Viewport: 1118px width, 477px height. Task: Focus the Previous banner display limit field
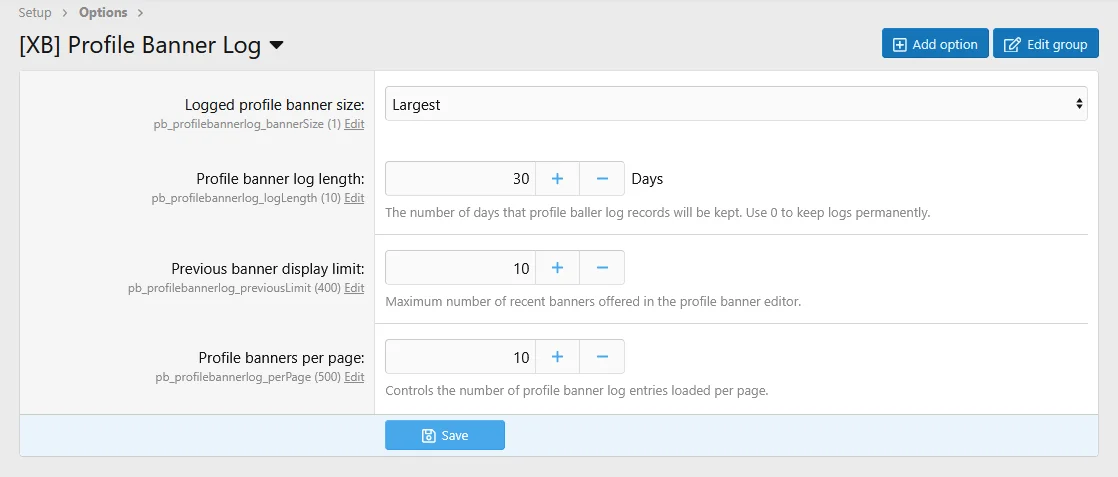460,267
